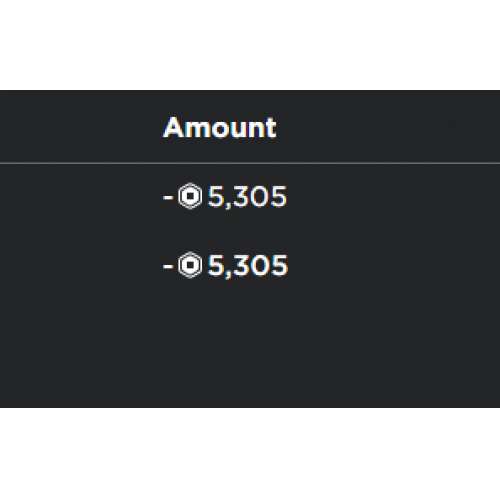This screenshot has width=500, height=500.
Task: Click the leading 5 in first row amount
Action: 215,196
